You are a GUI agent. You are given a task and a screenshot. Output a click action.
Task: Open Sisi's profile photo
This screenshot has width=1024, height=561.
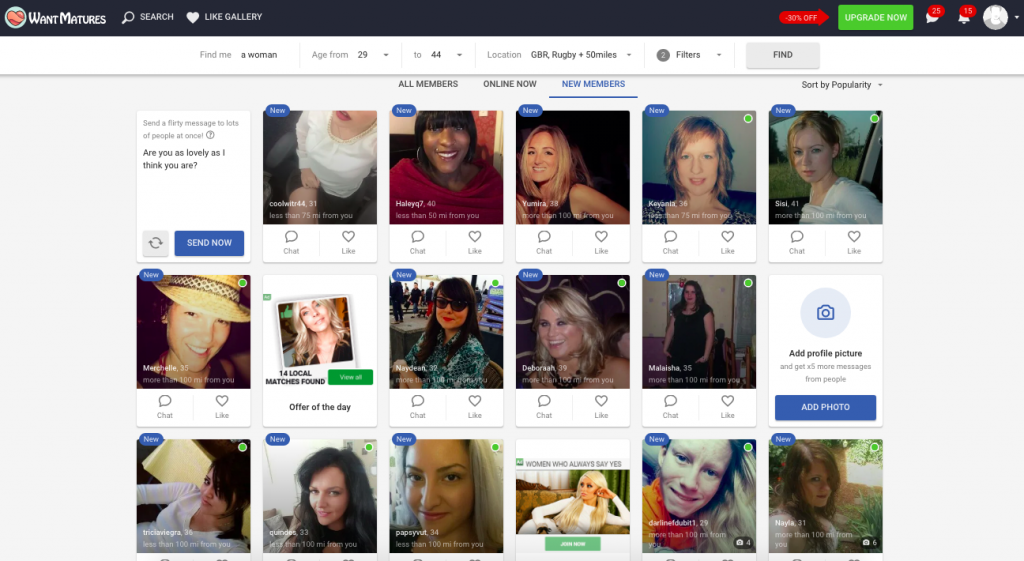pos(825,167)
